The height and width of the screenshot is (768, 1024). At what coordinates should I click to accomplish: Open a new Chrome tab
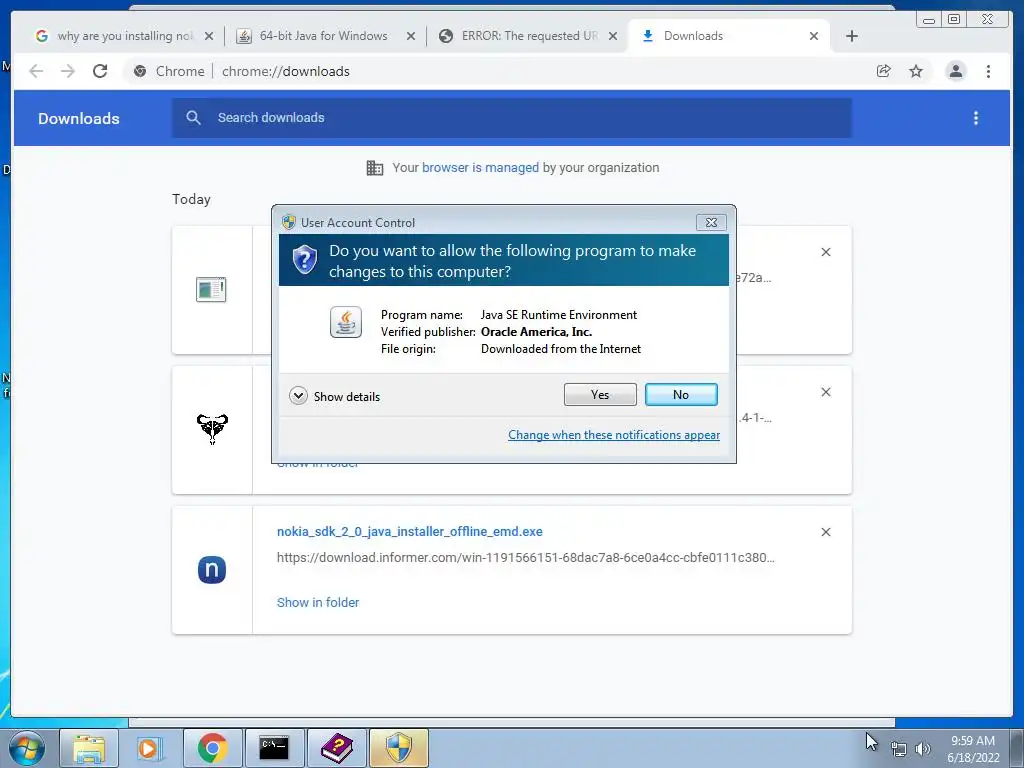852,36
